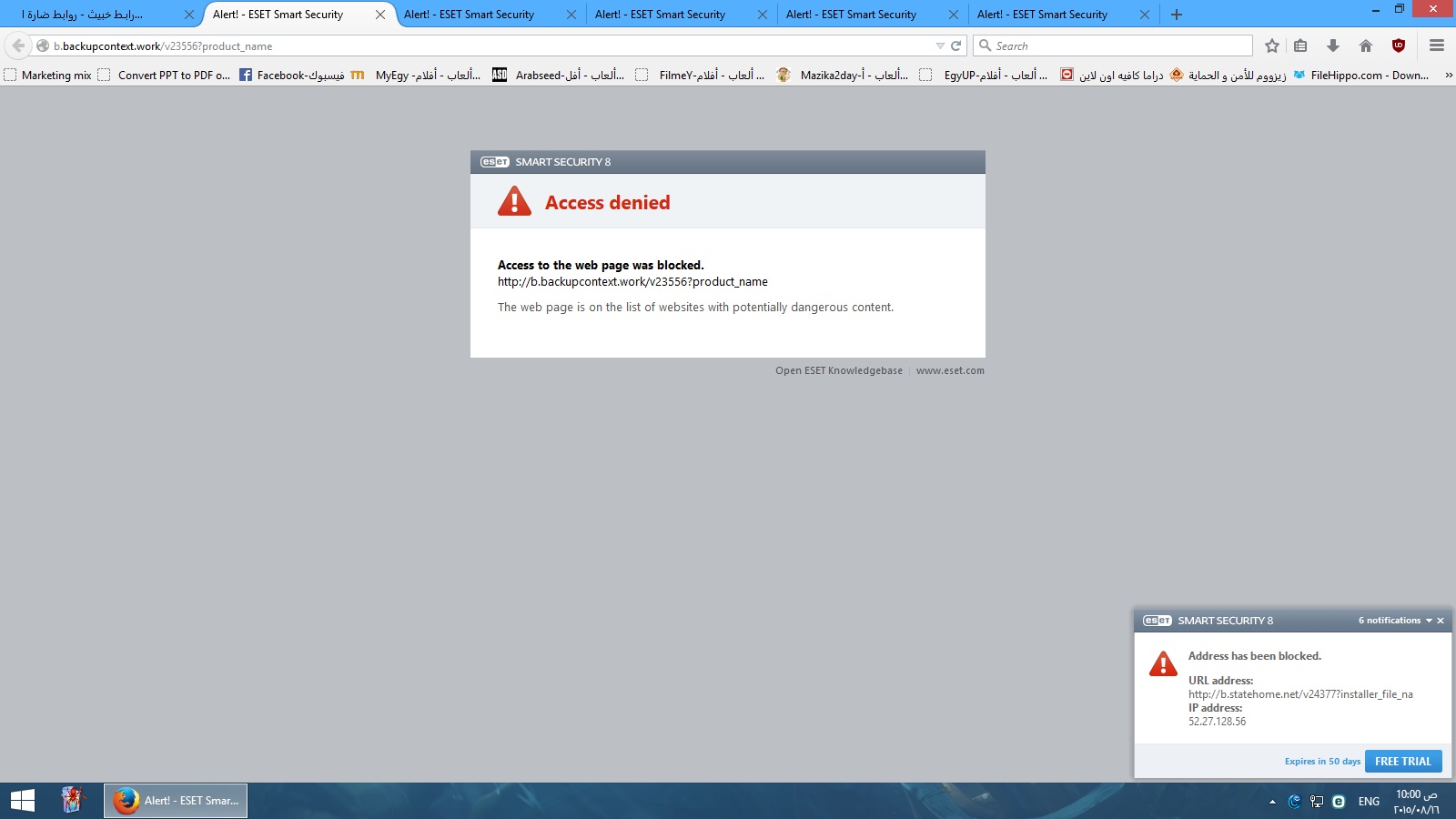Open the زيزووم للأمن و الحماية bookmark
Viewport: 1456px width, 819px height.
1228,76
